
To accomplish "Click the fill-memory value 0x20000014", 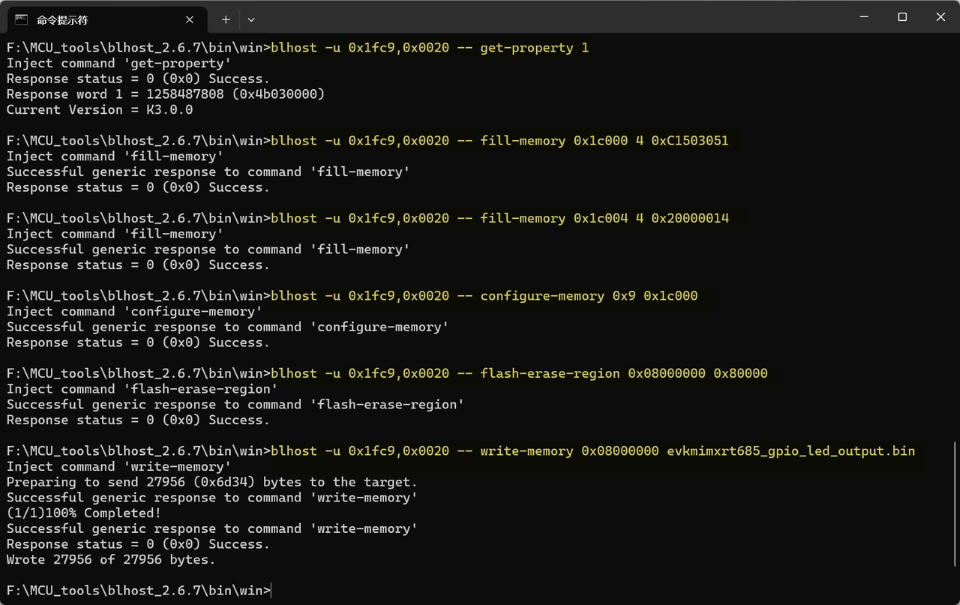I will pyautogui.click(x=689, y=218).
